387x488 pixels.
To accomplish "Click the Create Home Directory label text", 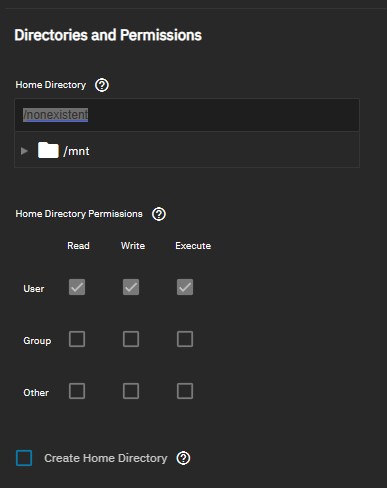I will click(x=106, y=458).
